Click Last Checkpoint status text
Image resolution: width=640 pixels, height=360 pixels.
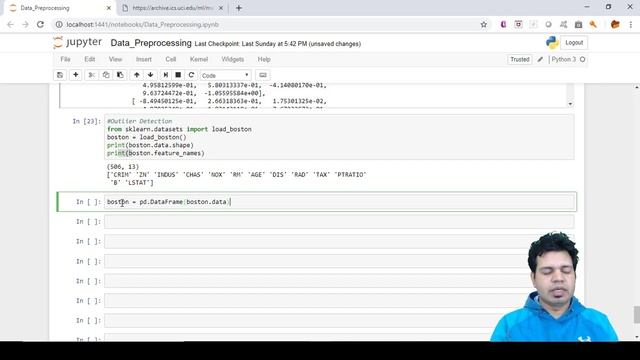click(278, 44)
